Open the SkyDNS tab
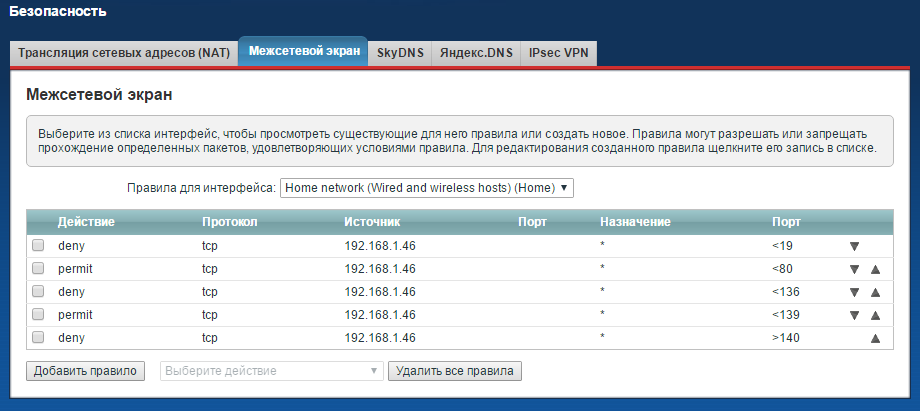This screenshot has height=411, width=920. (399, 53)
